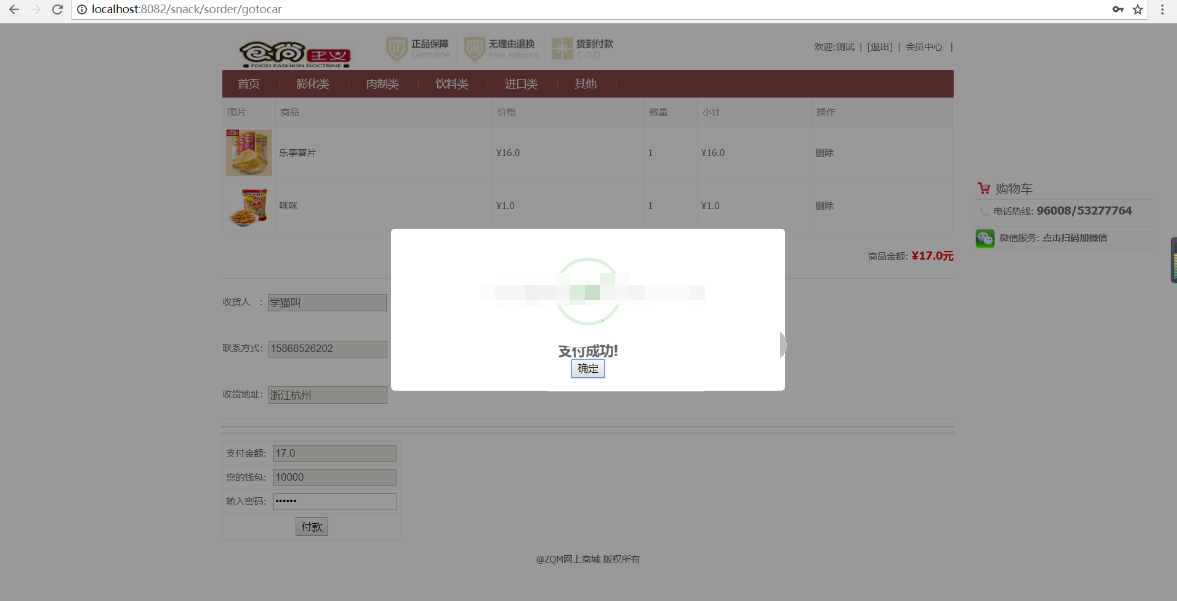Viewport: 1177px width, 601px height.
Task: Click the Free Returns badge icon
Action: click(474, 49)
